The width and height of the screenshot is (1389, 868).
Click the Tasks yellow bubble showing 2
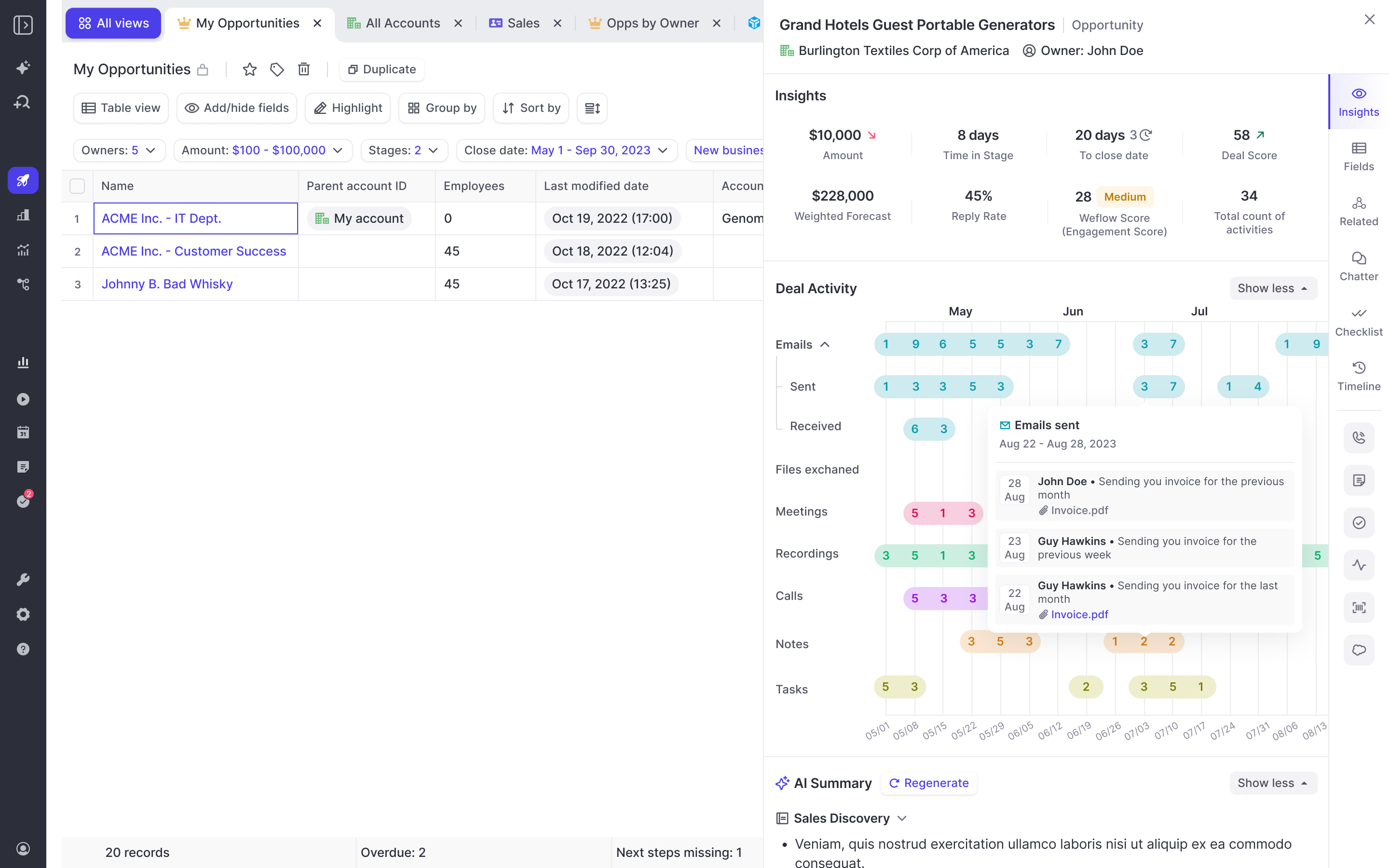point(1086,687)
